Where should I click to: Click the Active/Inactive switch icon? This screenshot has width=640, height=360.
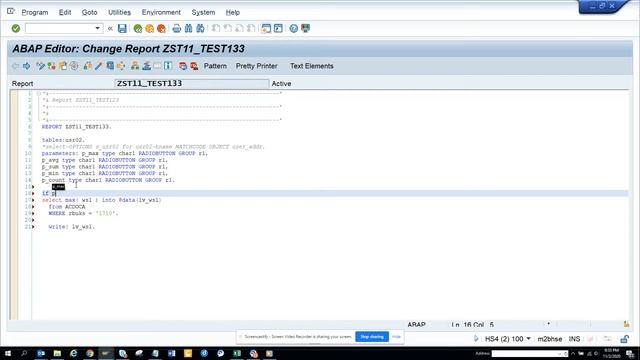(51, 66)
